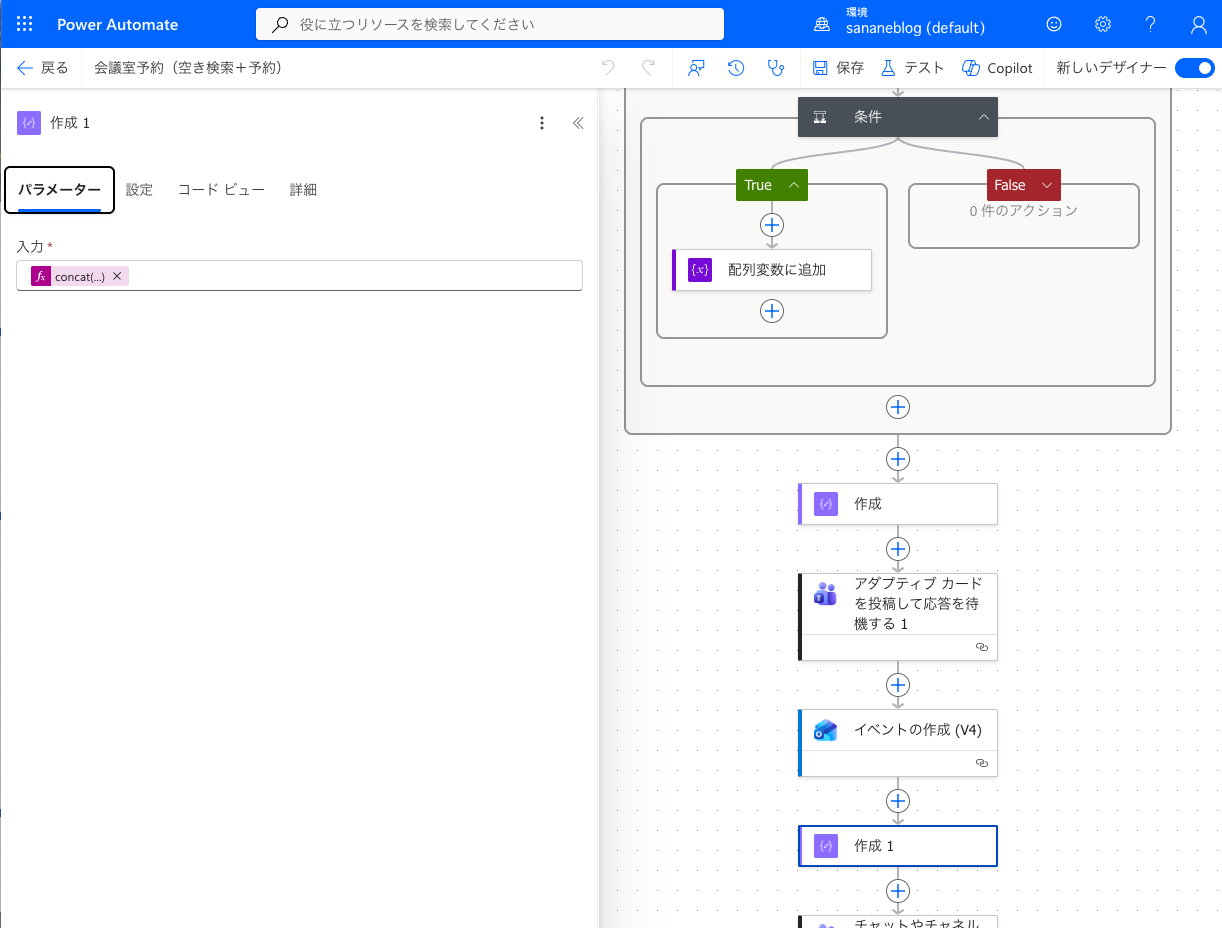Open the settings gear icon
This screenshot has height=928, width=1222.
coord(1103,24)
